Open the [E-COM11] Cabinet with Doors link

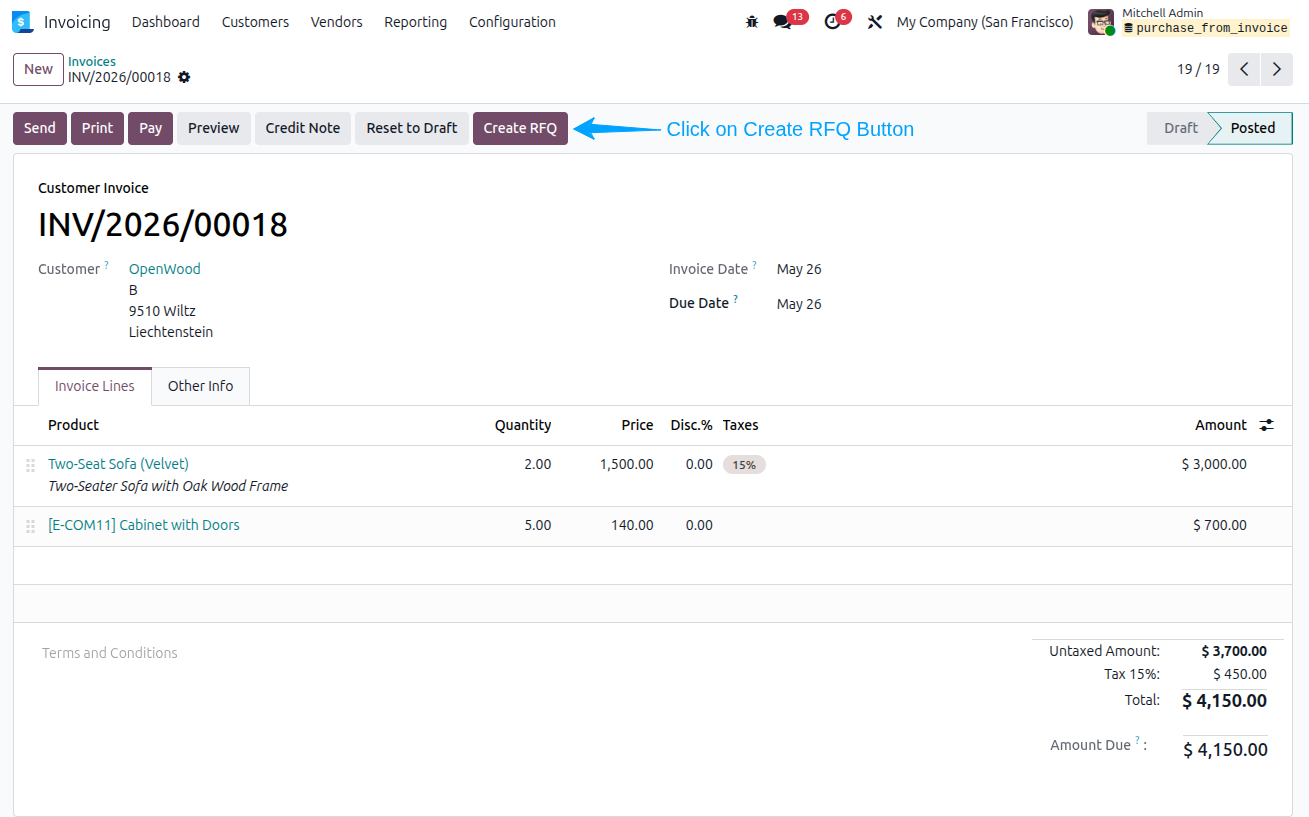pyautogui.click(x=144, y=525)
